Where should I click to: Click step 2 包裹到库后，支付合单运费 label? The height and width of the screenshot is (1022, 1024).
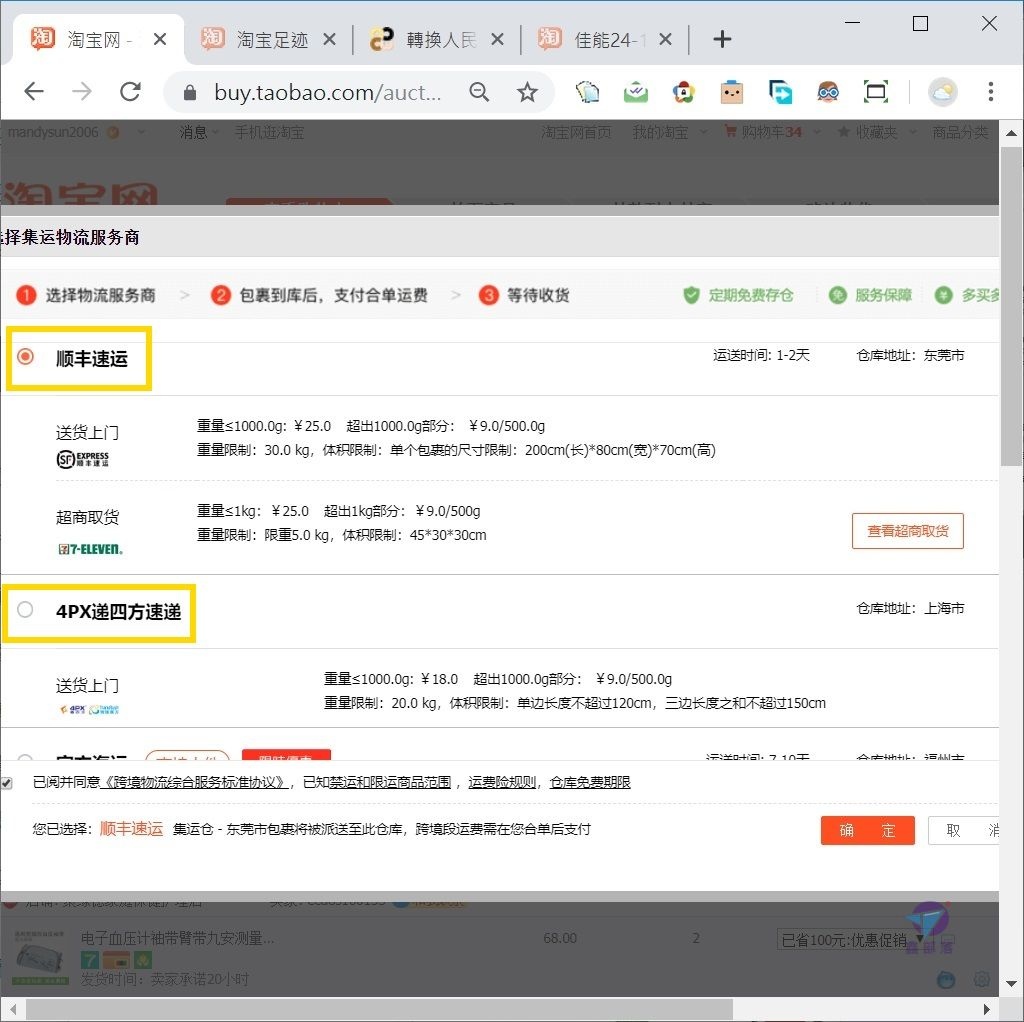tap(333, 295)
